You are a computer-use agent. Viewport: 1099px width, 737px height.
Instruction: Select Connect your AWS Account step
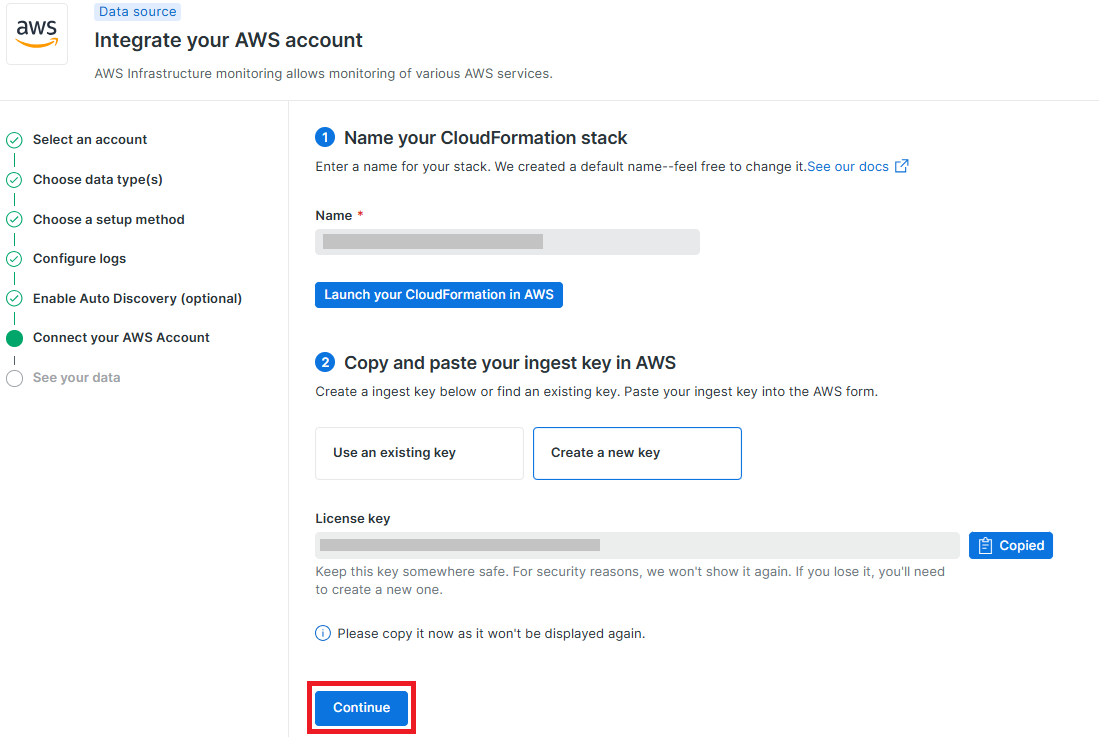[121, 338]
